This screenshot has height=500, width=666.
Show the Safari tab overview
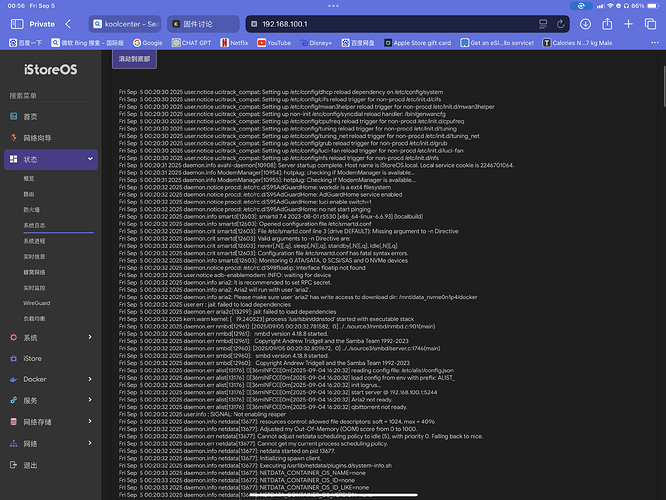[x=651, y=23]
